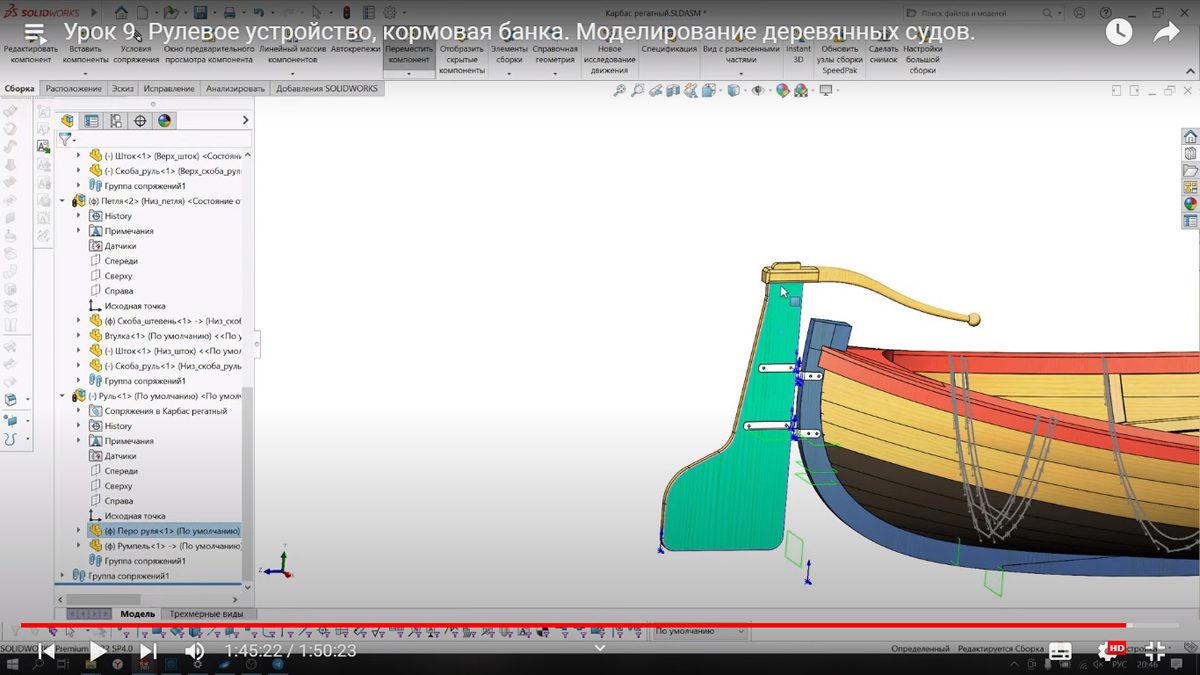Click the Hide/Show Items eye icon
This screenshot has height=675, width=1200.
(x=758, y=91)
